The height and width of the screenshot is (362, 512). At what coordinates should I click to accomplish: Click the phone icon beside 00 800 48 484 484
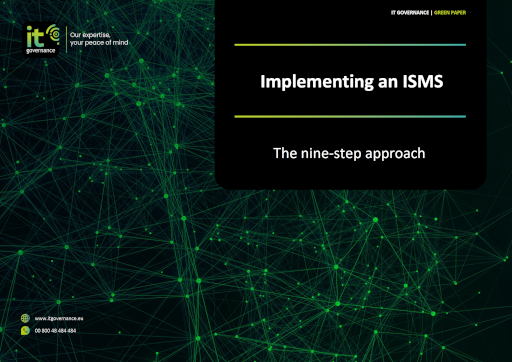(25, 331)
